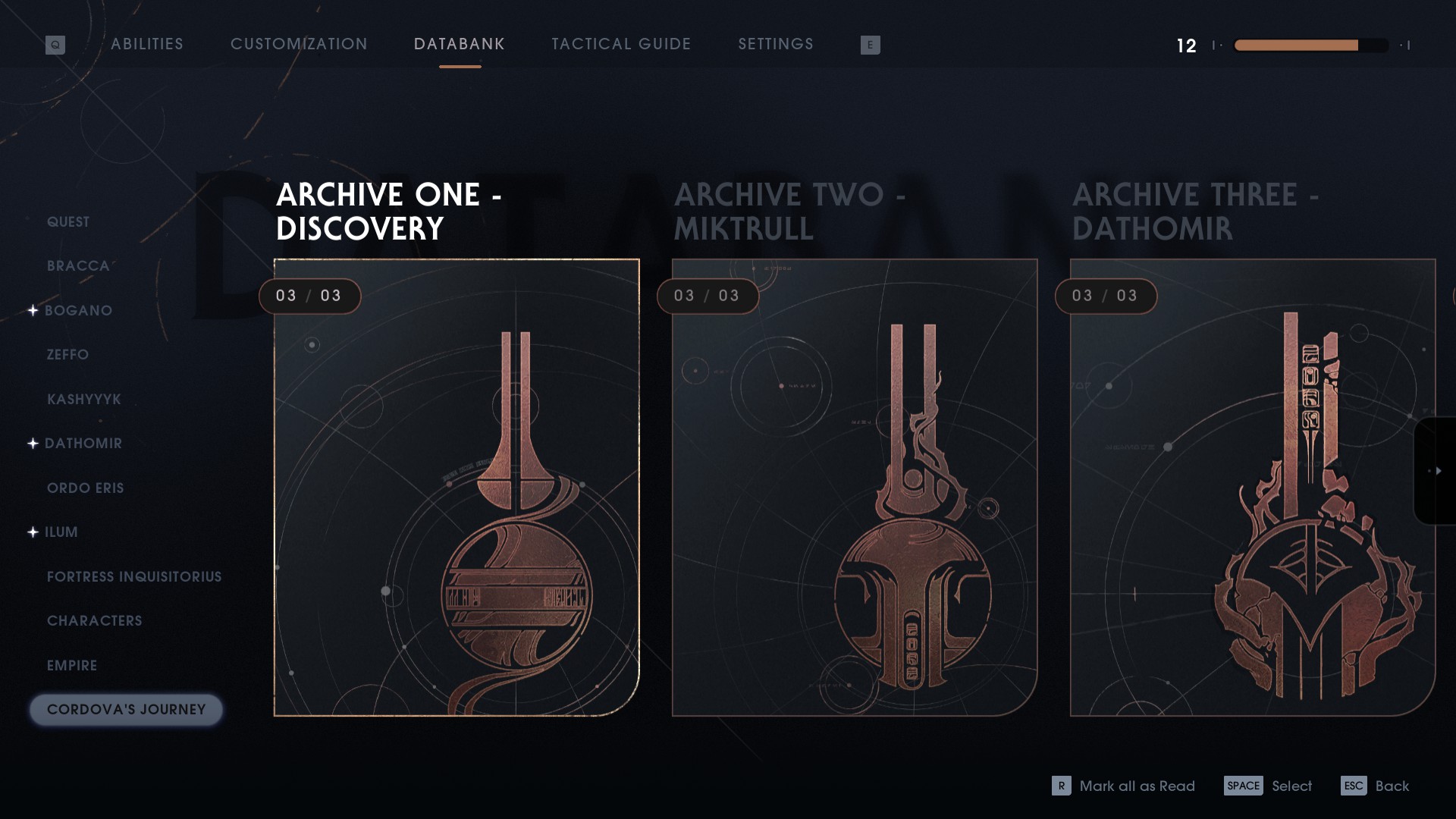The height and width of the screenshot is (819, 1456).
Task: Open the Fortress Inquisitorius databank category
Action: 134,577
